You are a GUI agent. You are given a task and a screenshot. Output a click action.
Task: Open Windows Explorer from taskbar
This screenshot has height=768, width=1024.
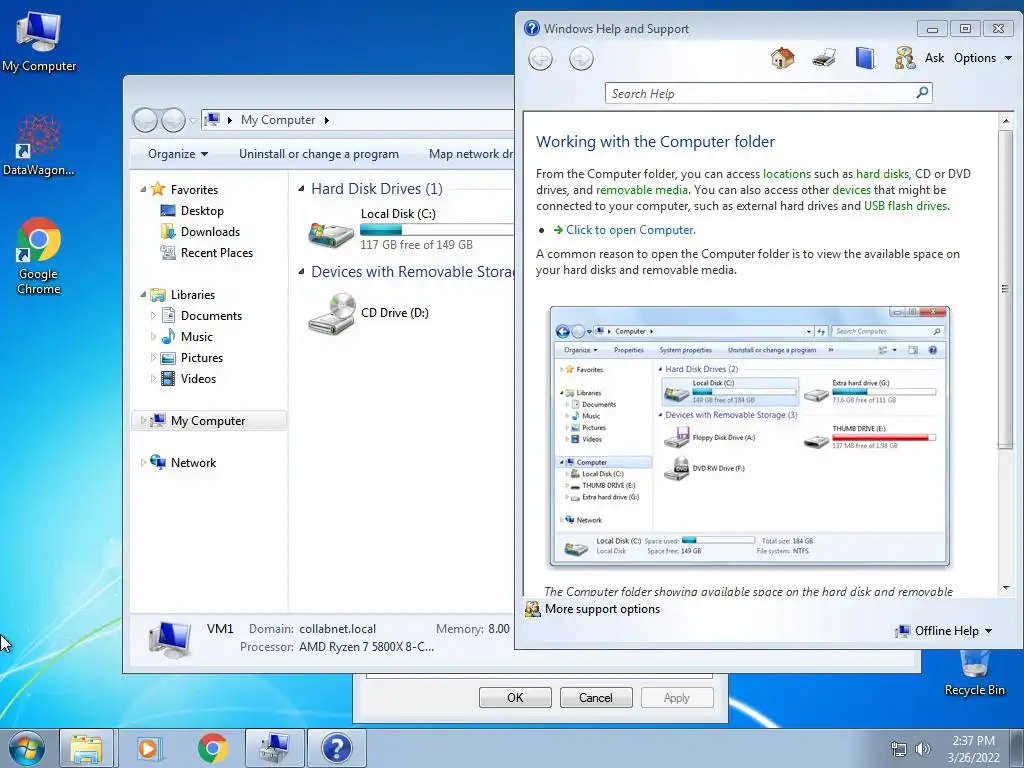tap(86, 748)
